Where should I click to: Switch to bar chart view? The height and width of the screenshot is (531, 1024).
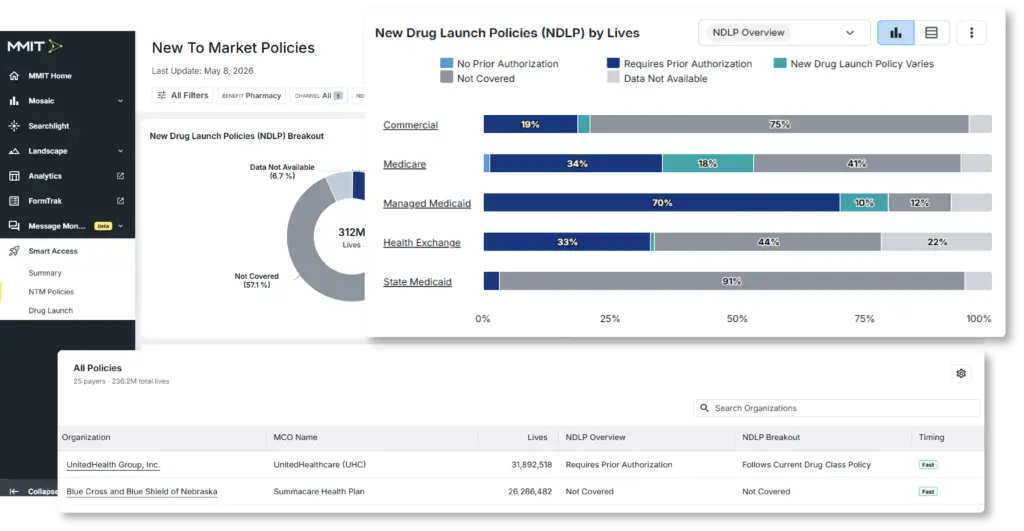click(x=895, y=33)
